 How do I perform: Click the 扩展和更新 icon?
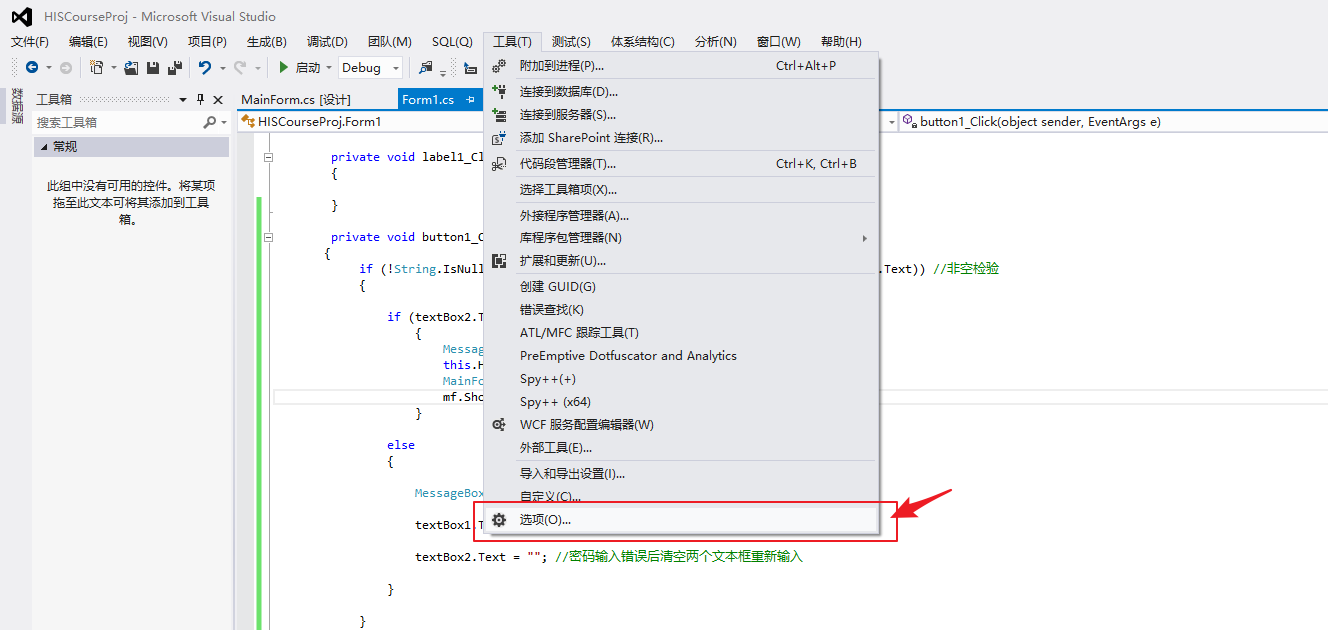(x=499, y=261)
